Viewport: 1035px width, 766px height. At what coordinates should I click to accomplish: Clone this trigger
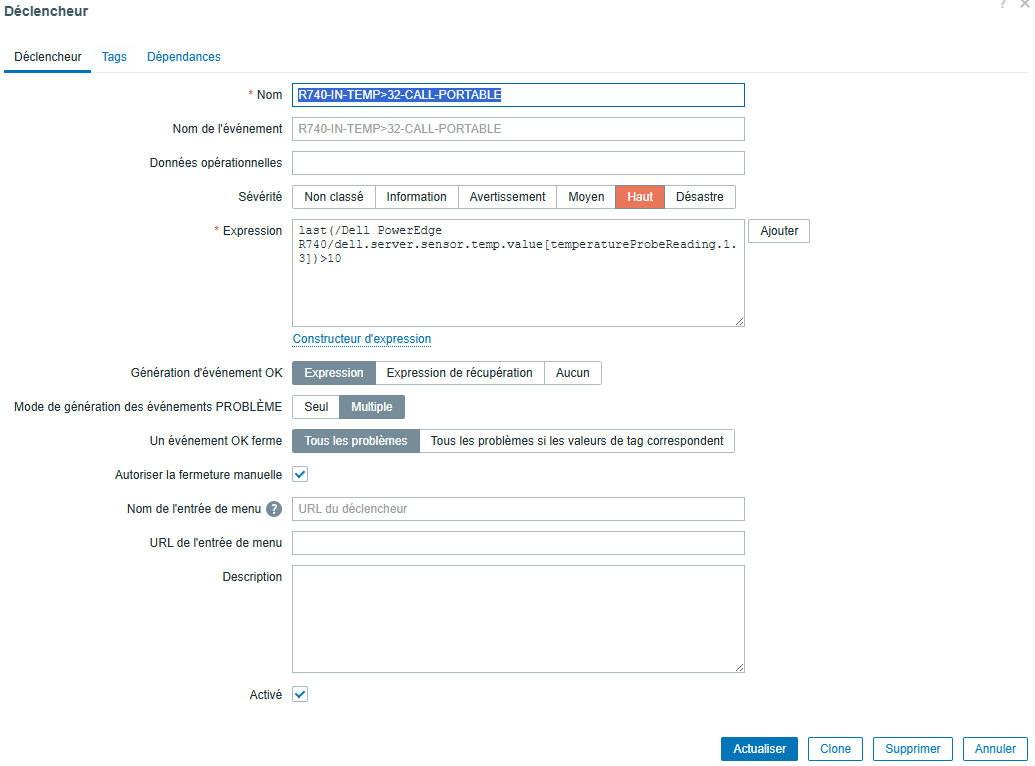click(x=835, y=749)
